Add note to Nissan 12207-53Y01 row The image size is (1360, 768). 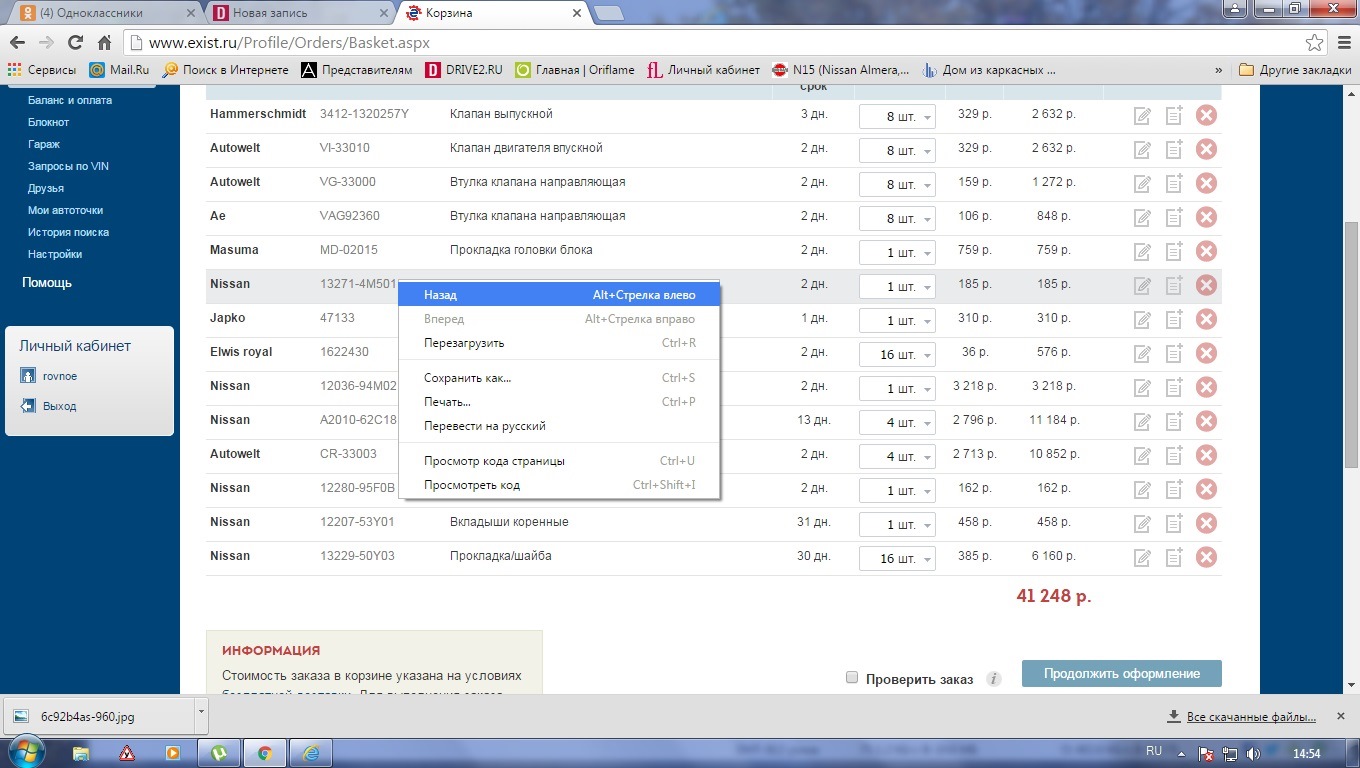point(1175,523)
